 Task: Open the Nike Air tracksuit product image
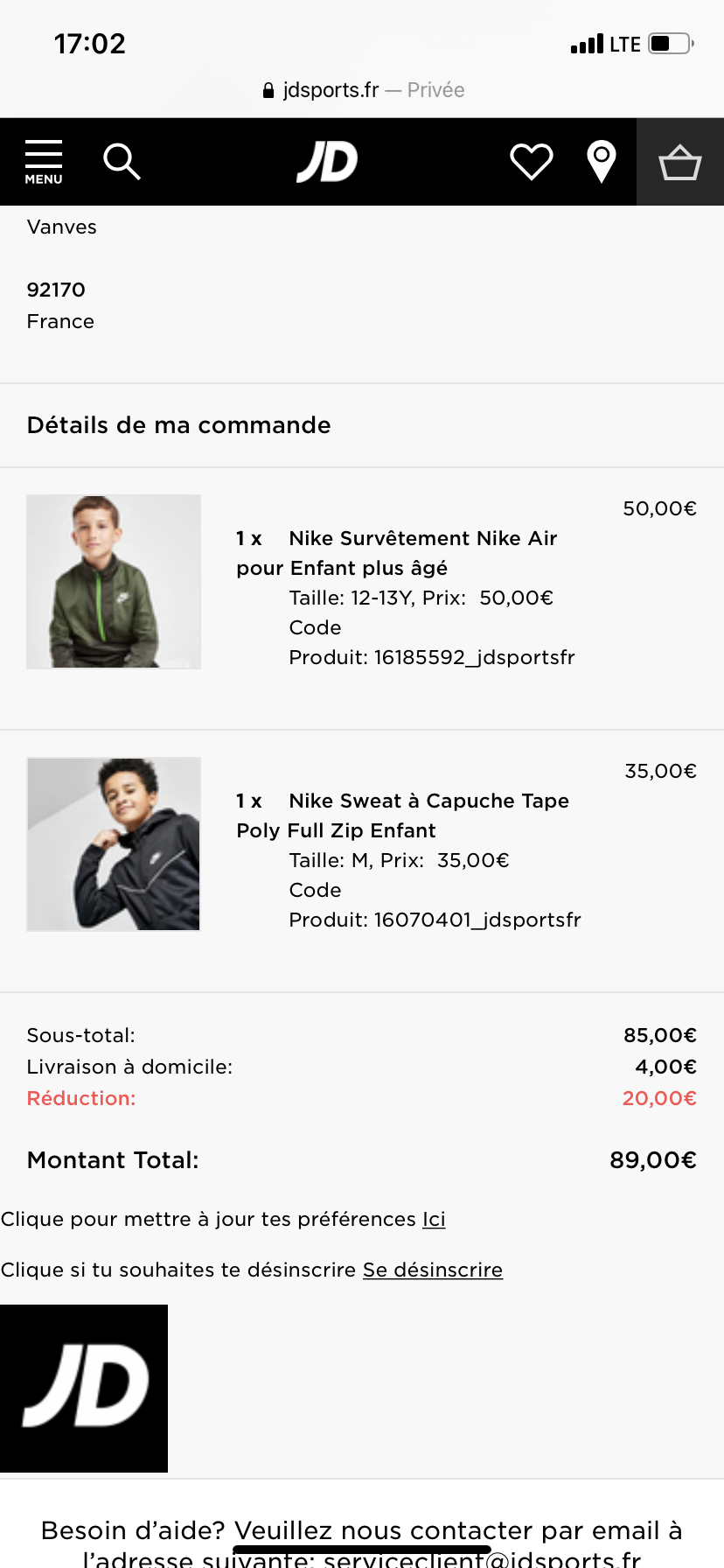tap(114, 582)
